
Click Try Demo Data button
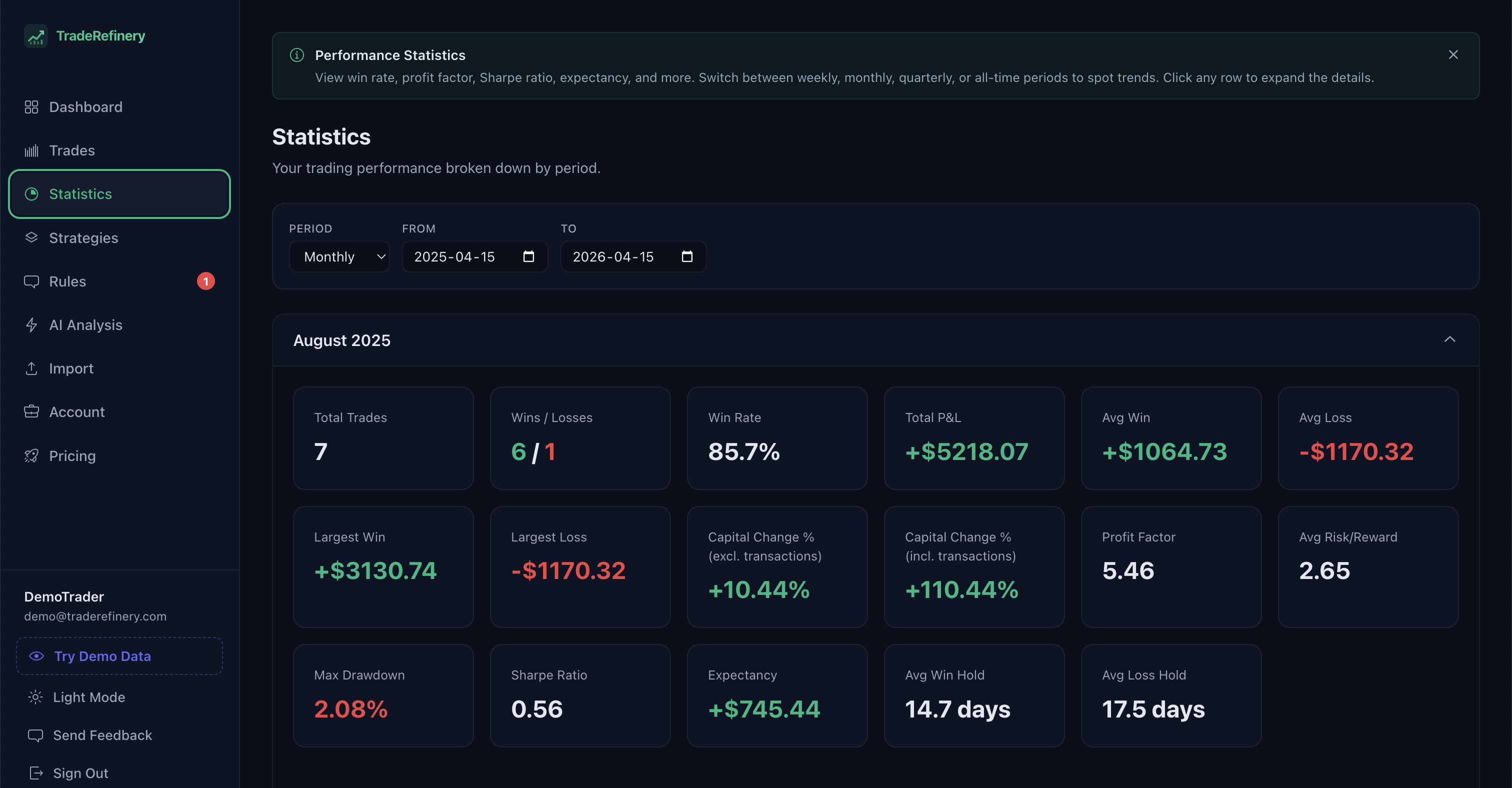pos(119,656)
